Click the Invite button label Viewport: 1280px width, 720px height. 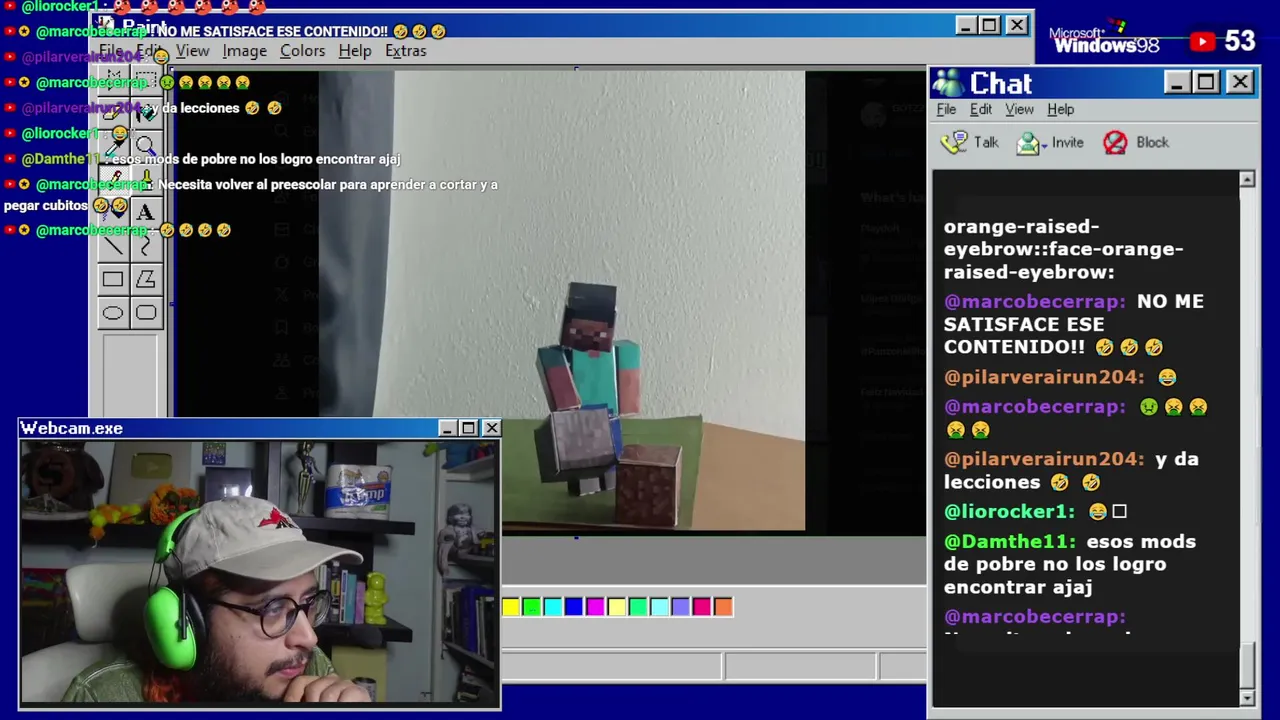[x=1067, y=143]
